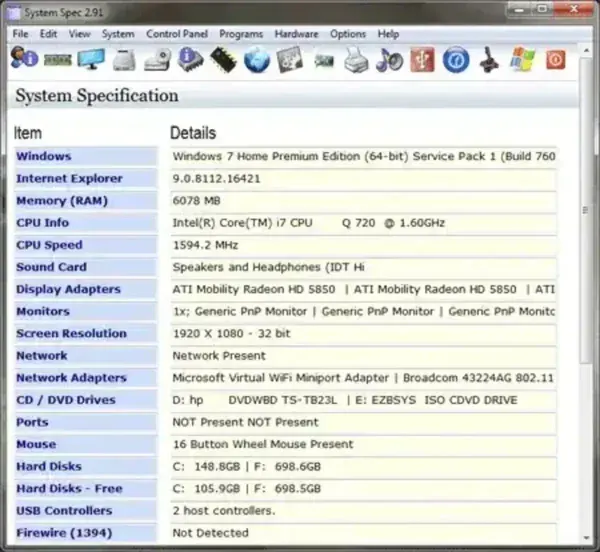Open the File menu

[x=20, y=34]
